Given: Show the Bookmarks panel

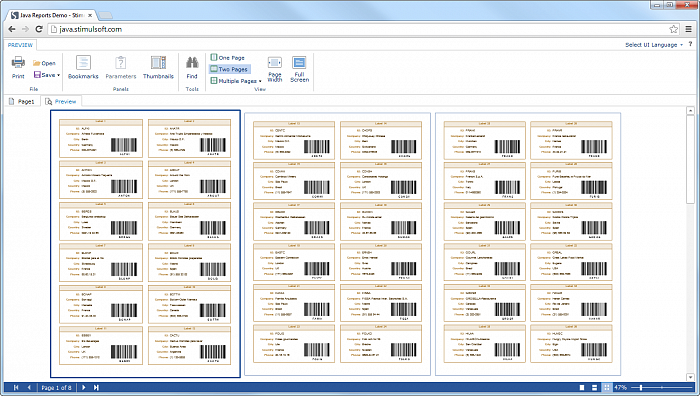Looking at the screenshot, I should pyautogui.click(x=83, y=67).
